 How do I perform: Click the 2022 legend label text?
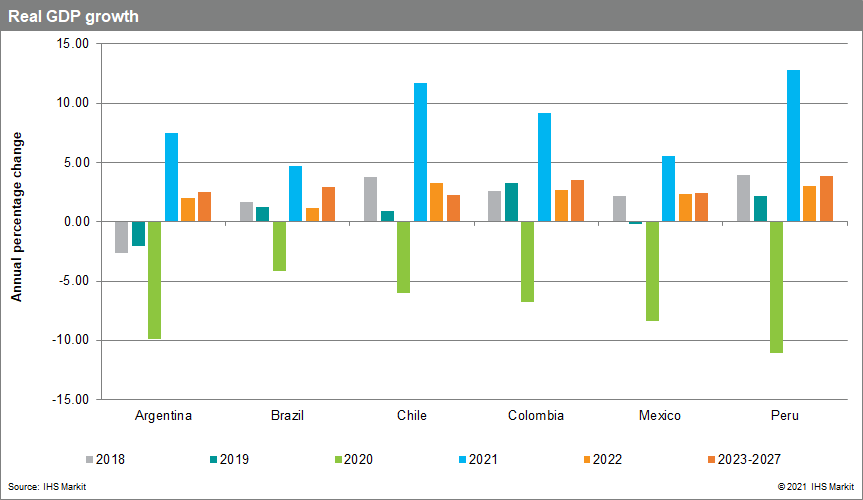pyautogui.click(x=606, y=460)
